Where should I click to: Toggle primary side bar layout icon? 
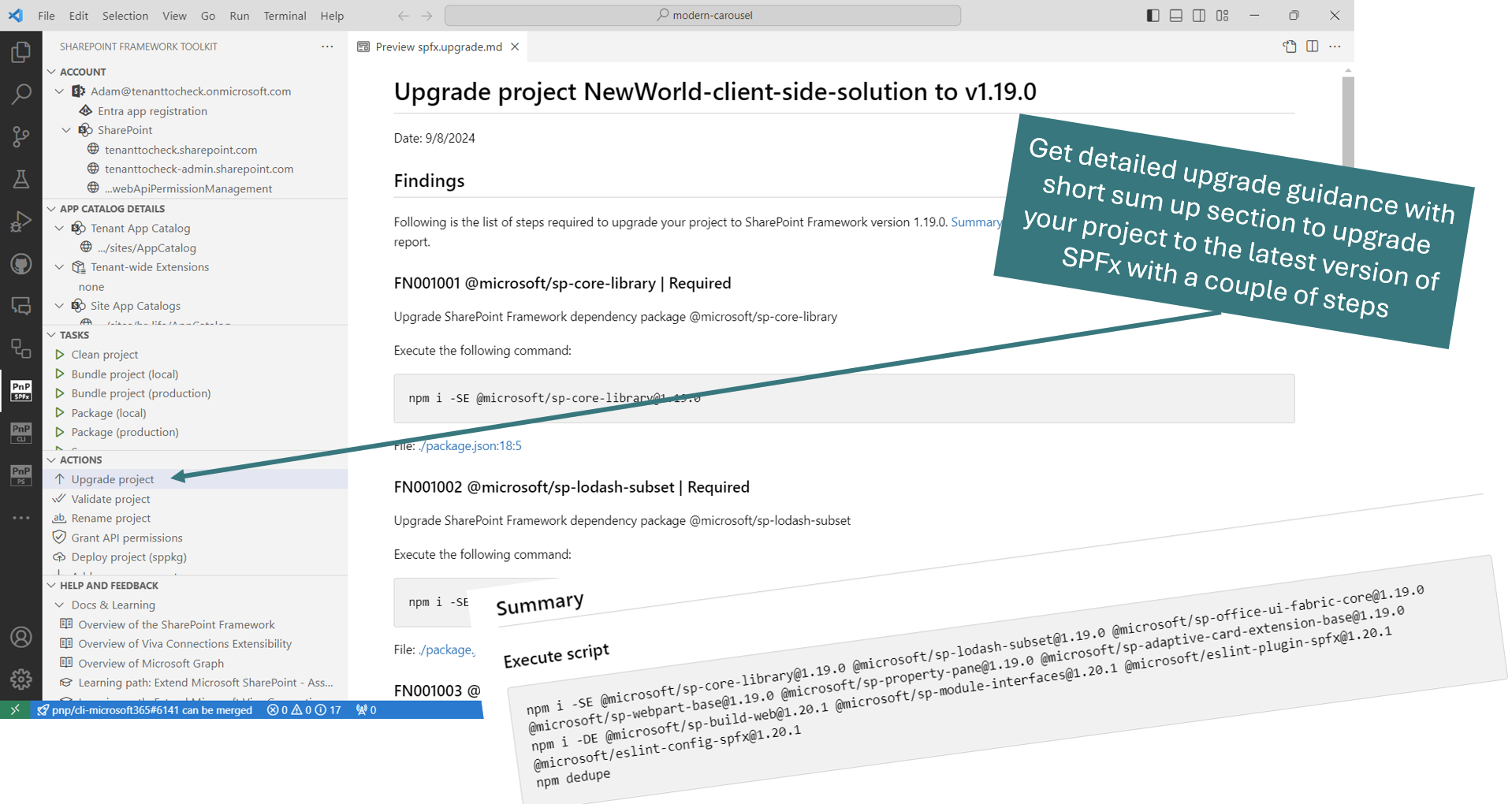coord(1153,16)
